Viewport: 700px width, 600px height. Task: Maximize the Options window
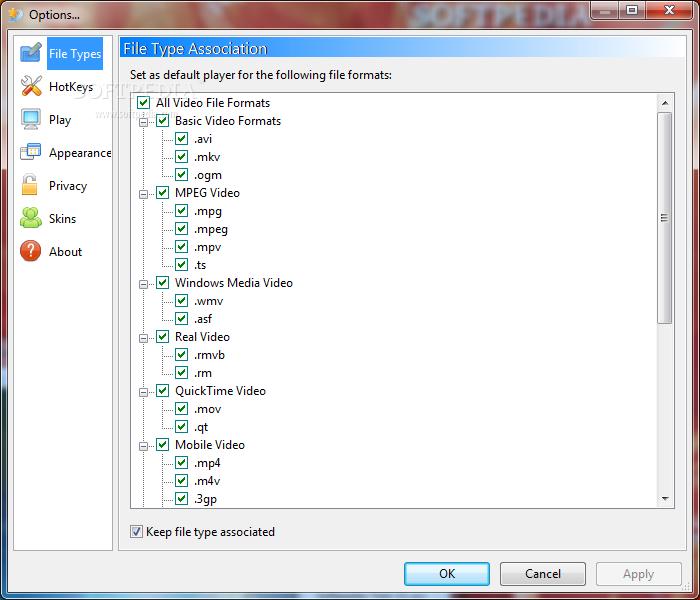632,10
